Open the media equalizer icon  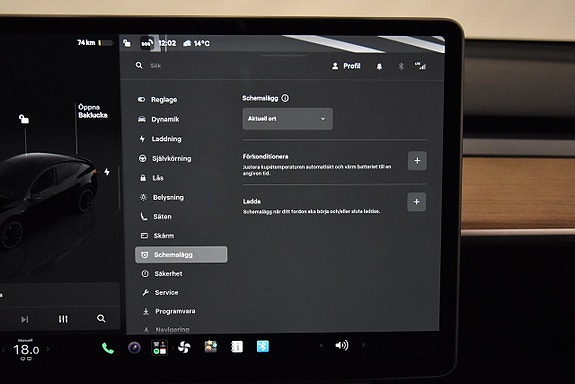point(63,319)
